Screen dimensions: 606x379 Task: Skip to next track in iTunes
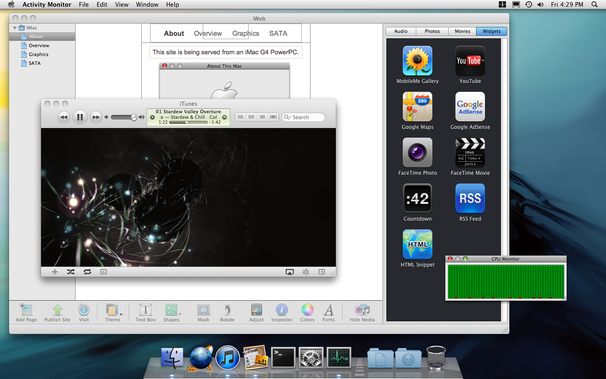95,117
